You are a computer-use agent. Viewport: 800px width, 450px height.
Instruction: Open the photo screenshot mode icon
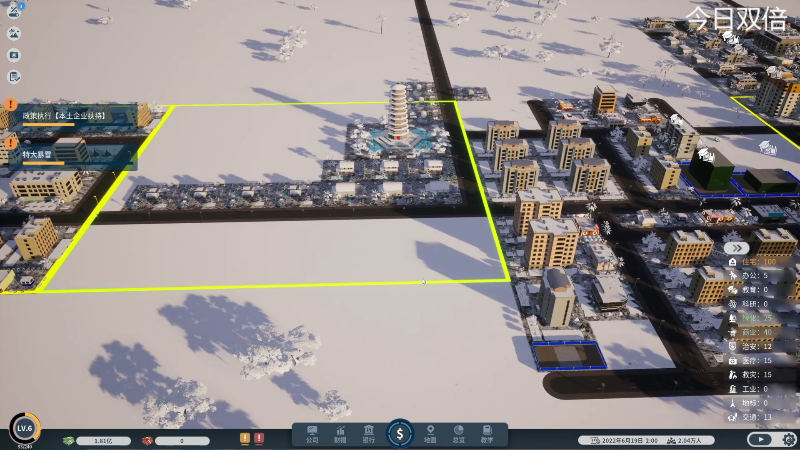14,55
